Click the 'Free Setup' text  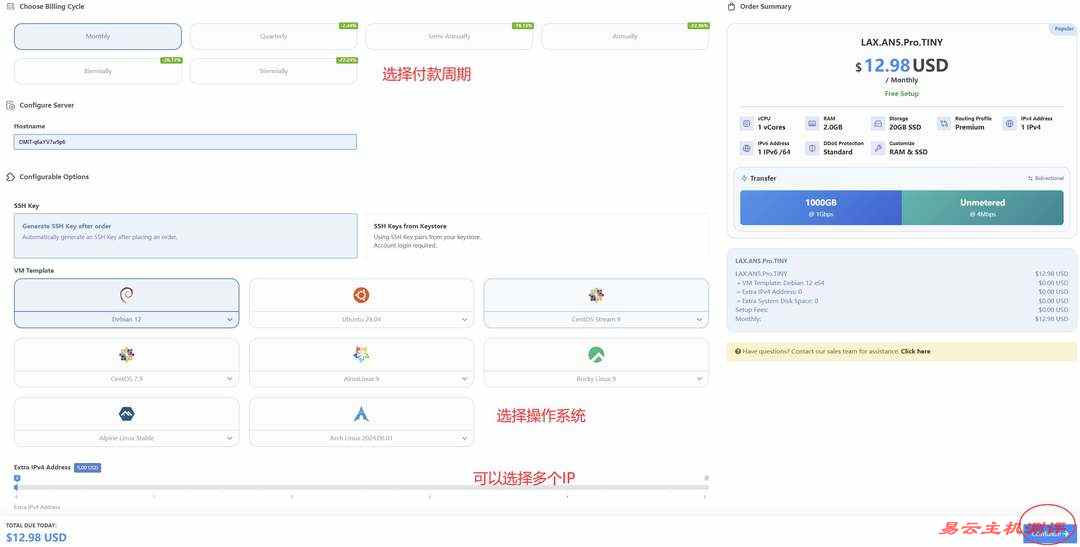pos(902,93)
